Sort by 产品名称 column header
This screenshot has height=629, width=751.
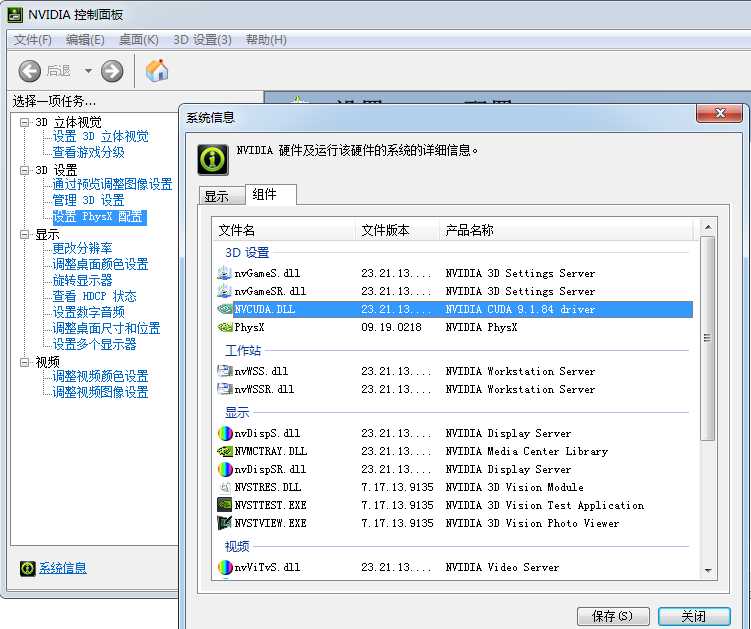566,230
